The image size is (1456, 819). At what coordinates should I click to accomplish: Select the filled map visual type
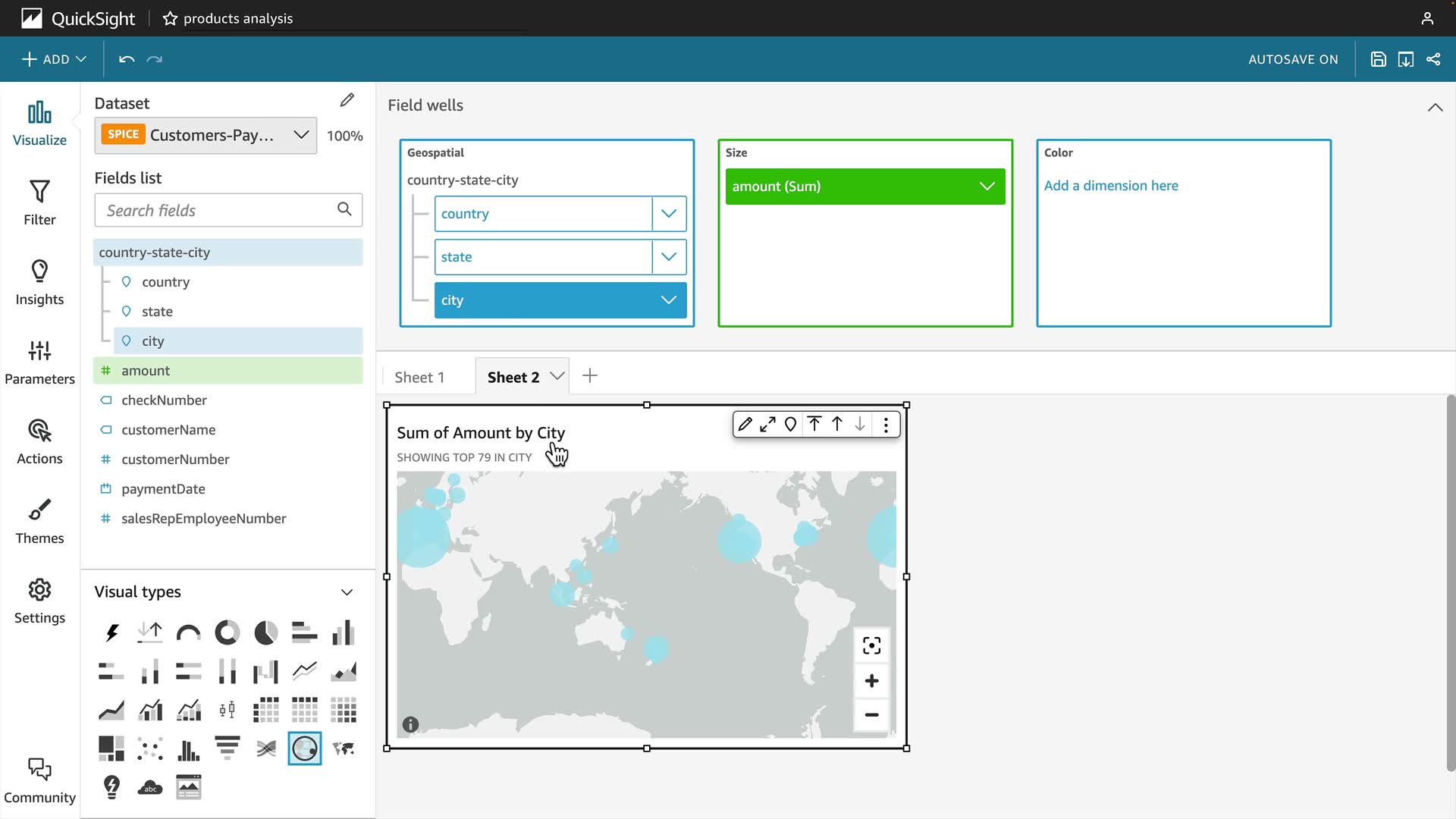pos(344,748)
